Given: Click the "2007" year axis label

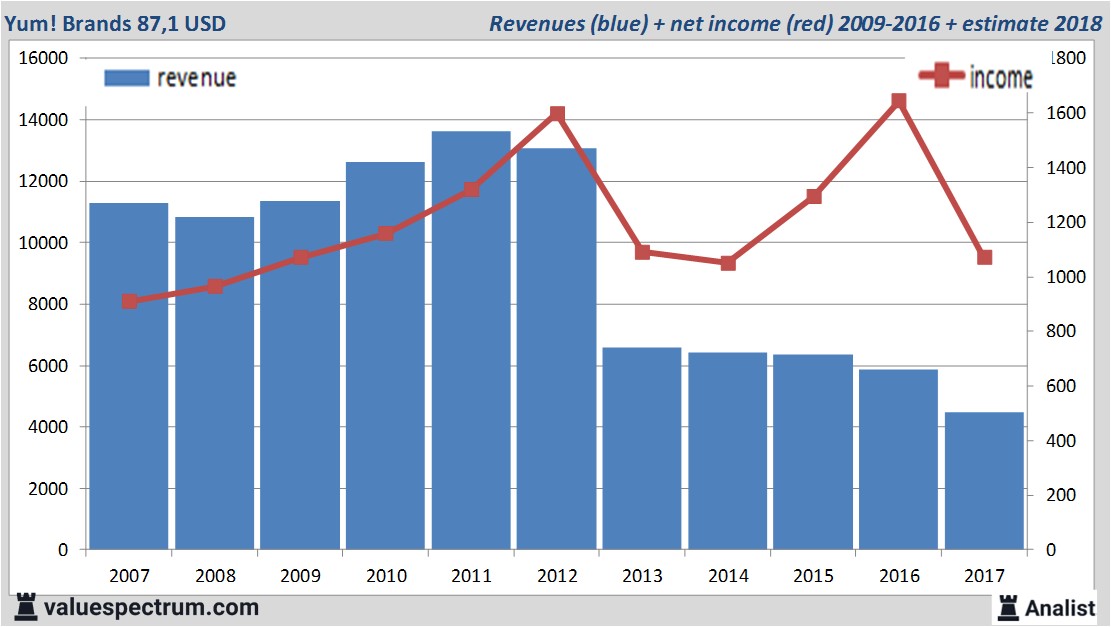Looking at the screenshot, I should 130,575.
